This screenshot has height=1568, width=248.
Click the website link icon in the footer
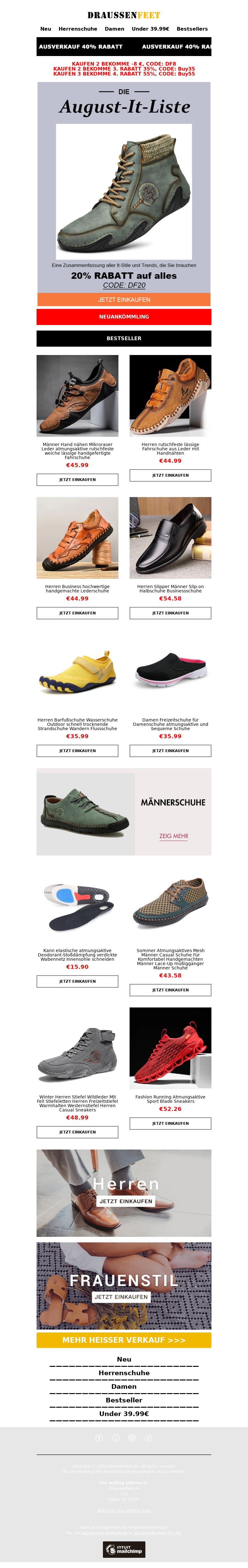coord(148,1438)
